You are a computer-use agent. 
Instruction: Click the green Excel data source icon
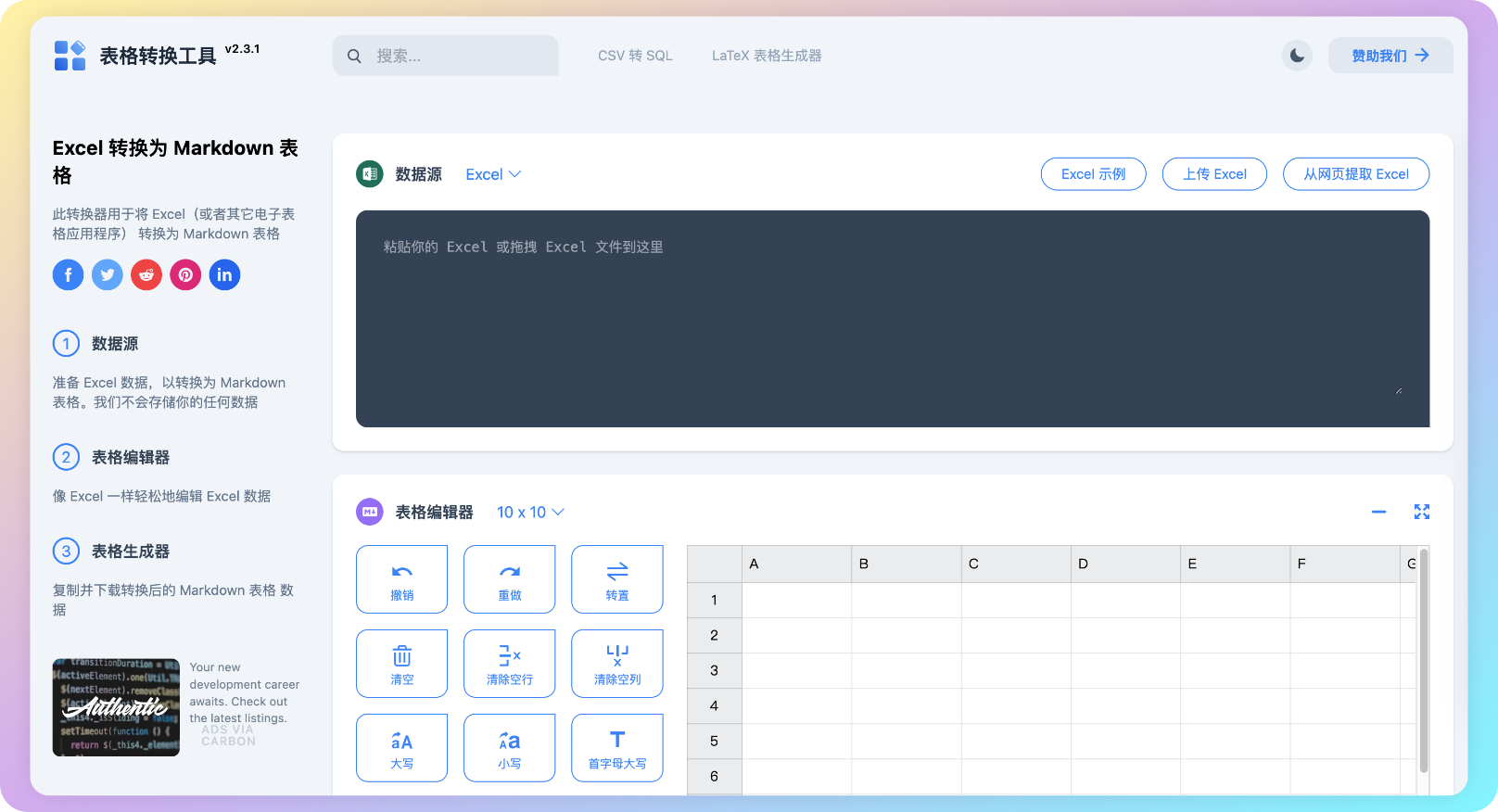[x=370, y=174]
